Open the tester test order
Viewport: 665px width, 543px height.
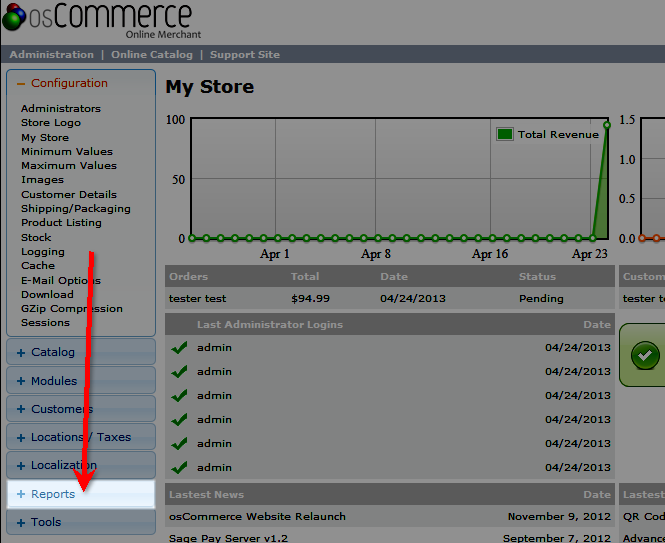click(x=198, y=299)
